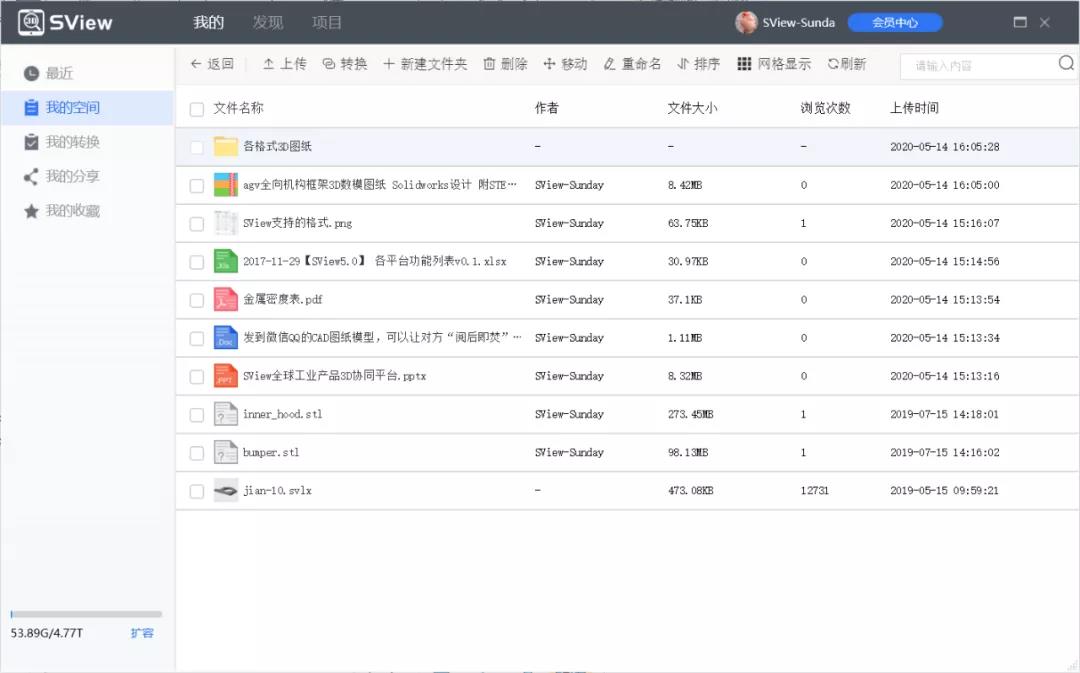Click the 扩容 storage expansion link
1080x673 pixels.
coord(142,633)
